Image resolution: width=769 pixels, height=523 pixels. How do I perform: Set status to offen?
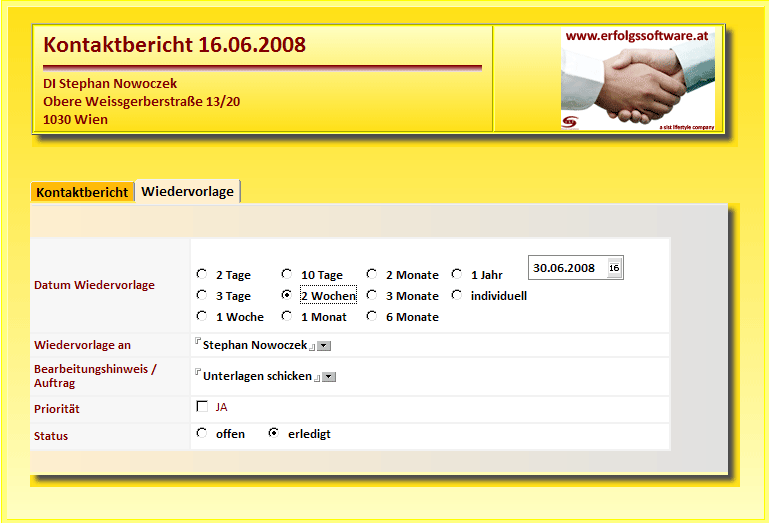point(202,434)
